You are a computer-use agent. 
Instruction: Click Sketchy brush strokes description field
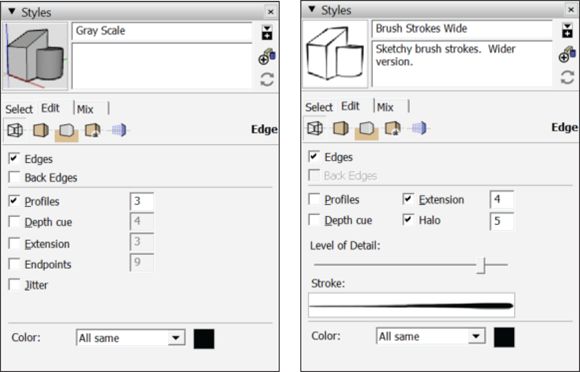pos(462,64)
